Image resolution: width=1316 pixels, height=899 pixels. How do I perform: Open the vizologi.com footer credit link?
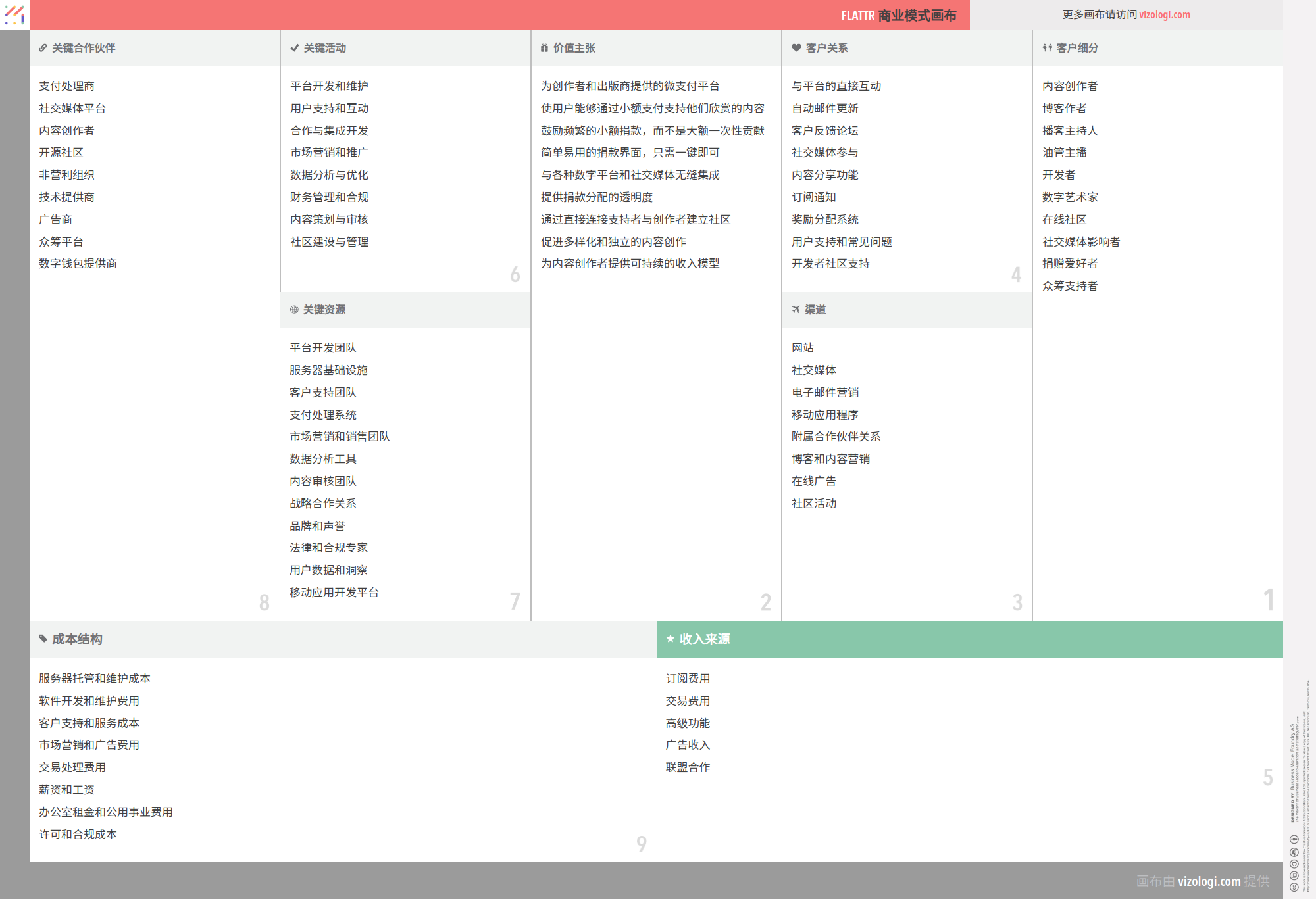click(x=1209, y=881)
